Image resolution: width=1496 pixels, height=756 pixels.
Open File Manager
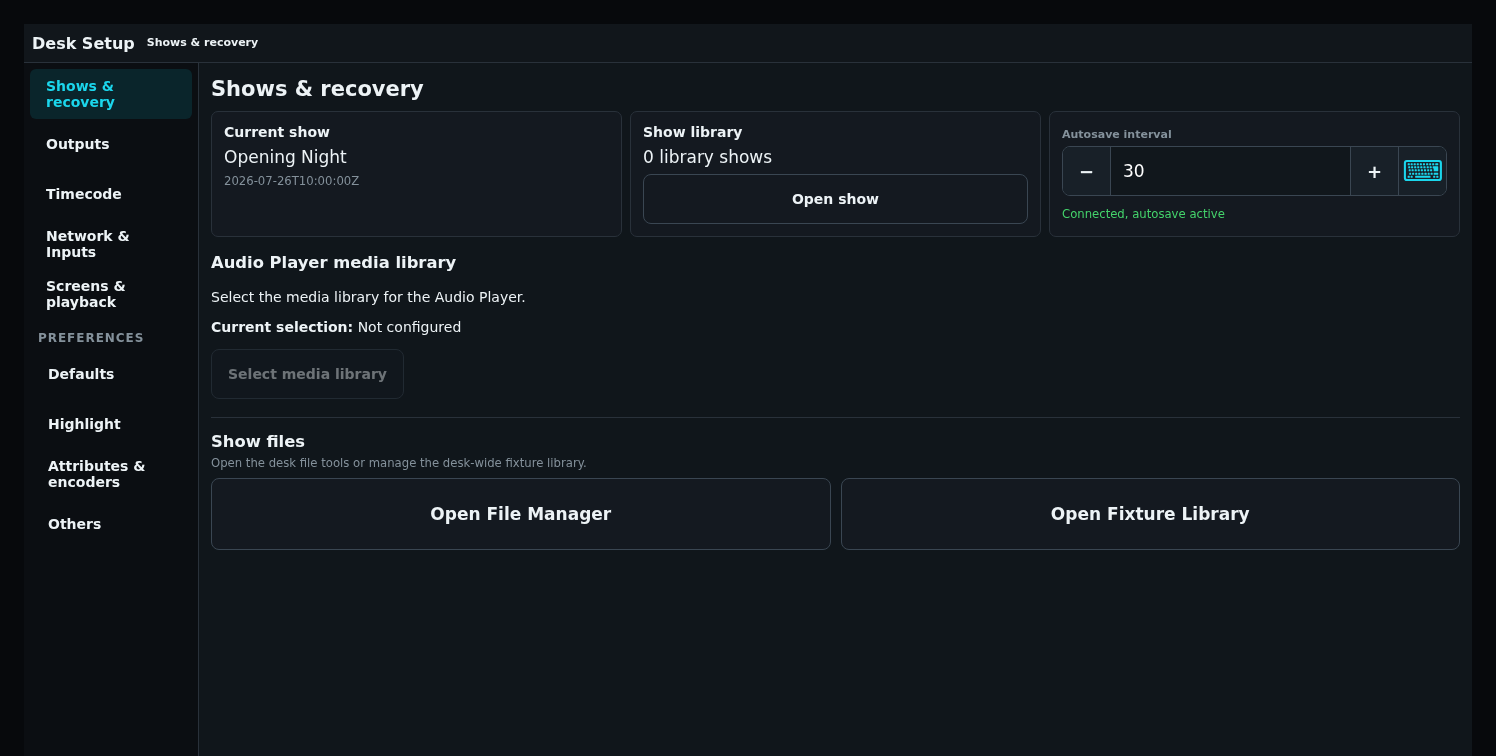click(x=520, y=514)
